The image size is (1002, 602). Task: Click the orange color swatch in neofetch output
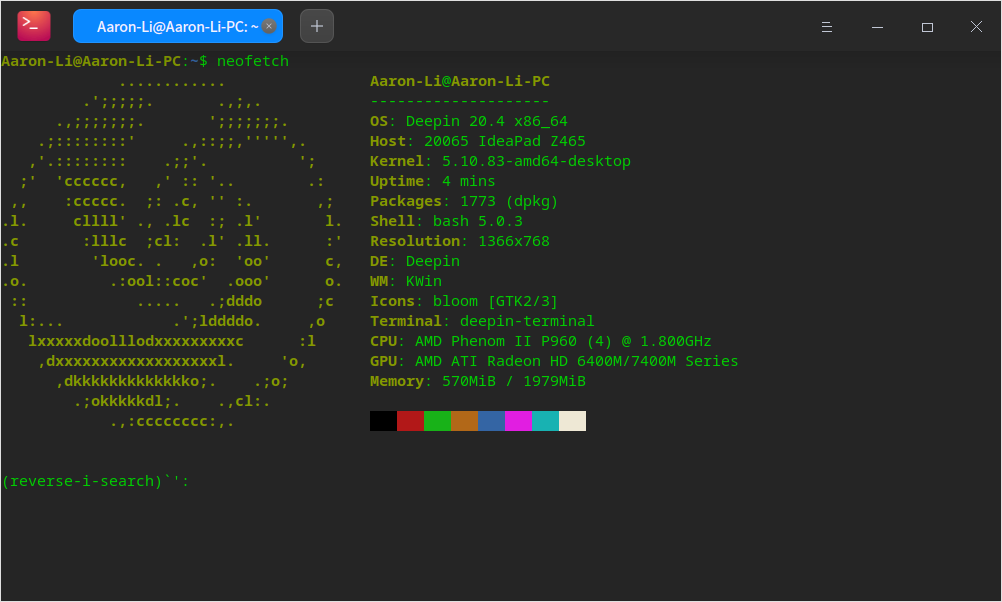tap(464, 421)
